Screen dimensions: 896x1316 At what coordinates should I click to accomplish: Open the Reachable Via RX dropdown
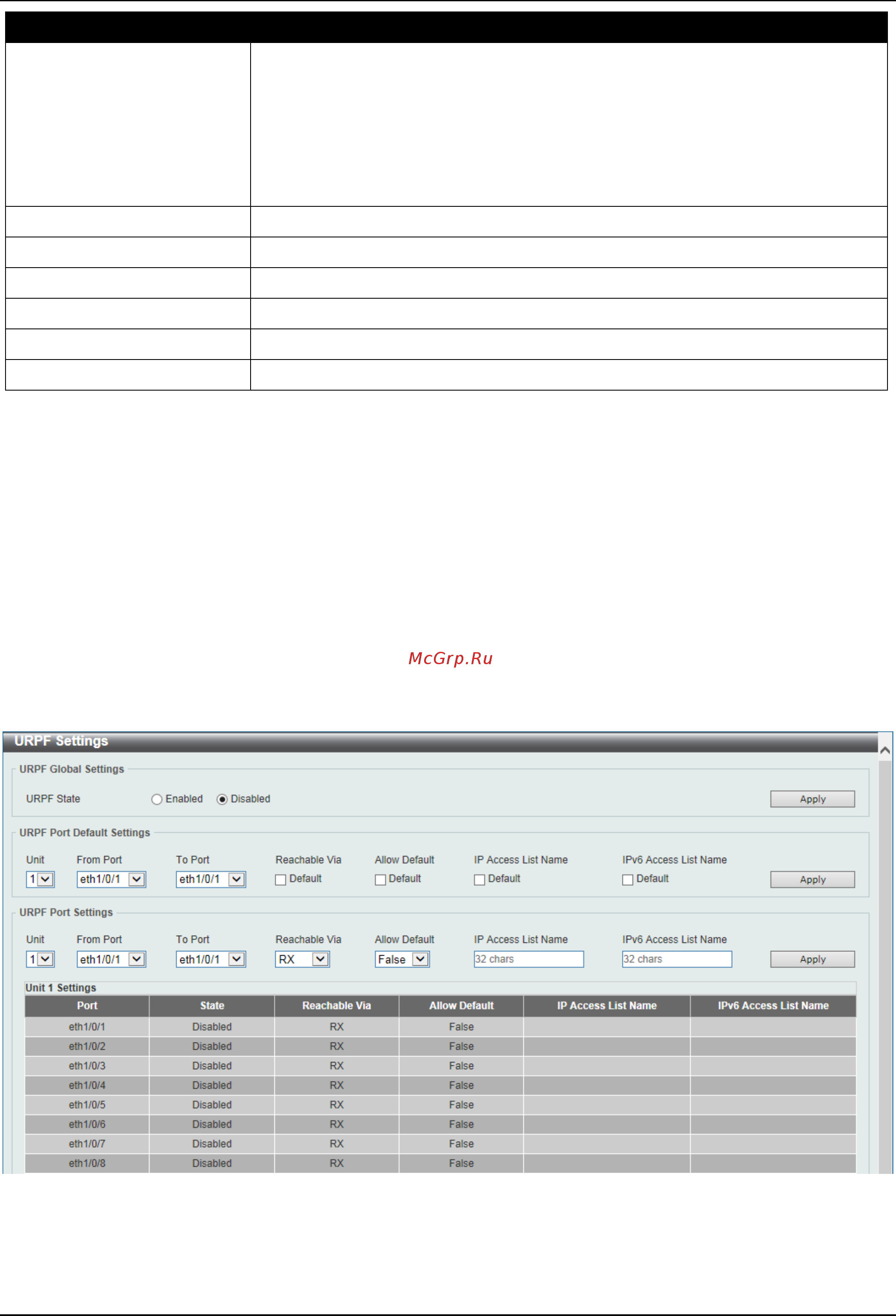(302, 959)
